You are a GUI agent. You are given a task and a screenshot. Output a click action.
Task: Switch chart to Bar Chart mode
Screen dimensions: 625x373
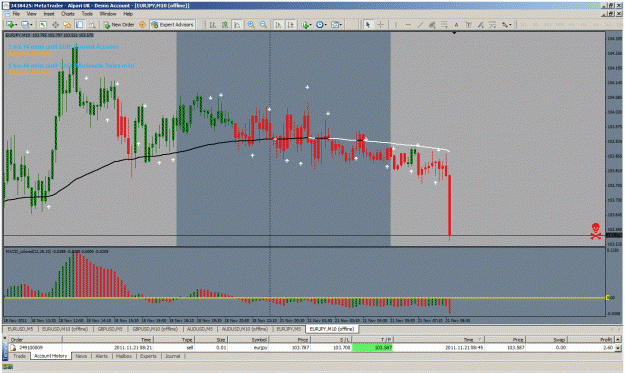[212, 25]
